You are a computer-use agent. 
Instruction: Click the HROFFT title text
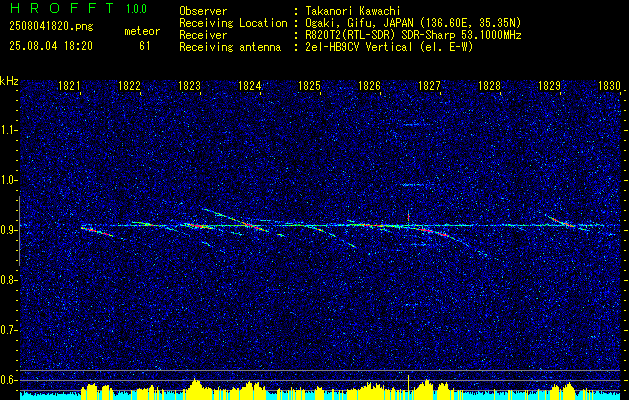point(62,8)
